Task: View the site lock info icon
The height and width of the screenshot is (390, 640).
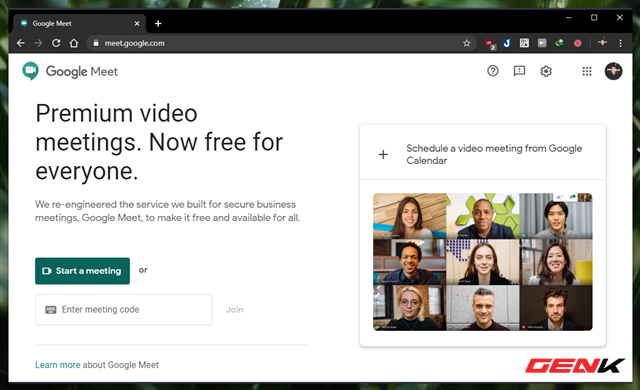Action: click(96, 43)
